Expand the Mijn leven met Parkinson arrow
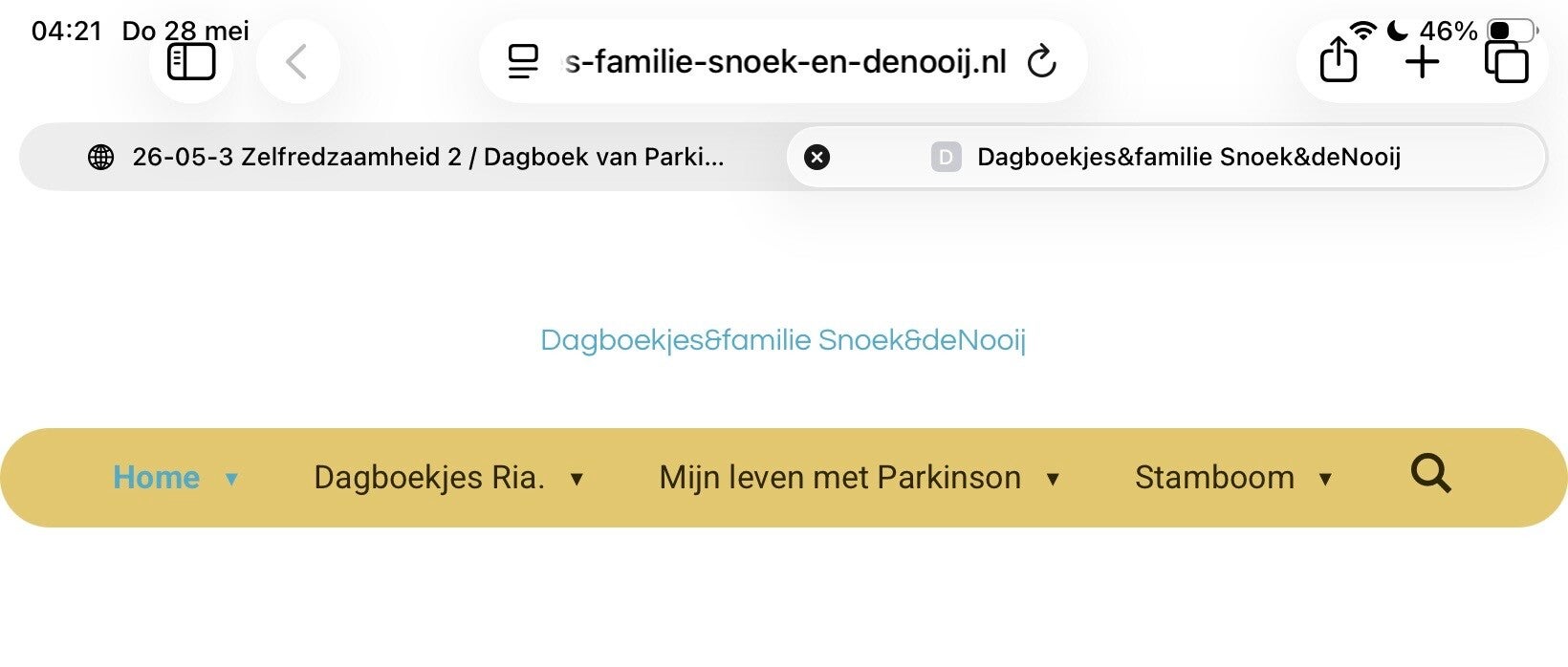The width and height of the screenshot is (1568, 667). coord(1053,479)
